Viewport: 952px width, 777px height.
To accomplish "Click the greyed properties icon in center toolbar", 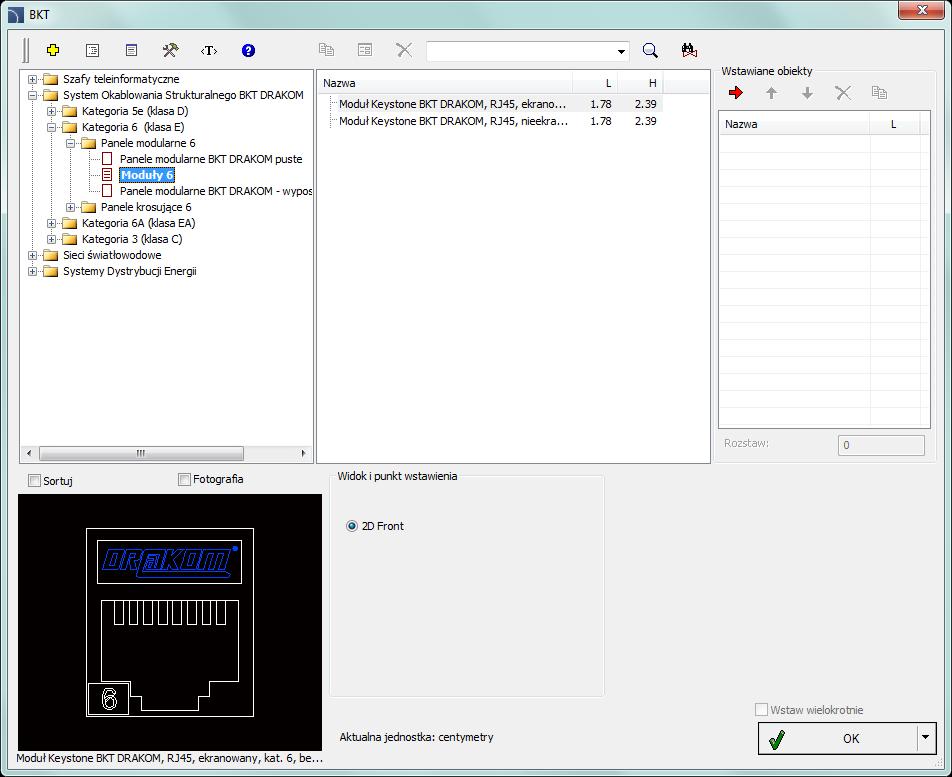I will pos(365,50).
